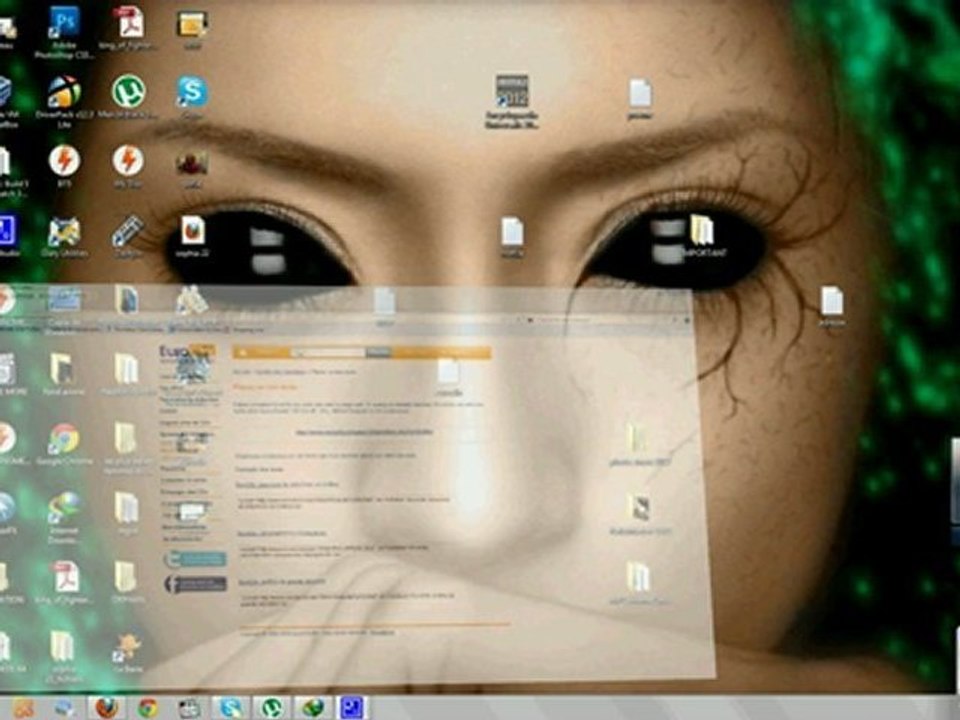This screenshot has width=960, height=720.
Task: Click the Facebook button in the sidebar
Action: [x=195, y=584]
